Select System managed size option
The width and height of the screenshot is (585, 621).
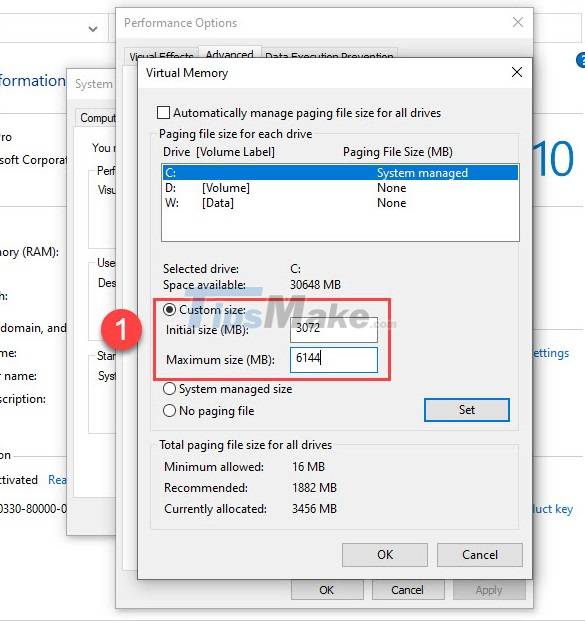(170, 389)
